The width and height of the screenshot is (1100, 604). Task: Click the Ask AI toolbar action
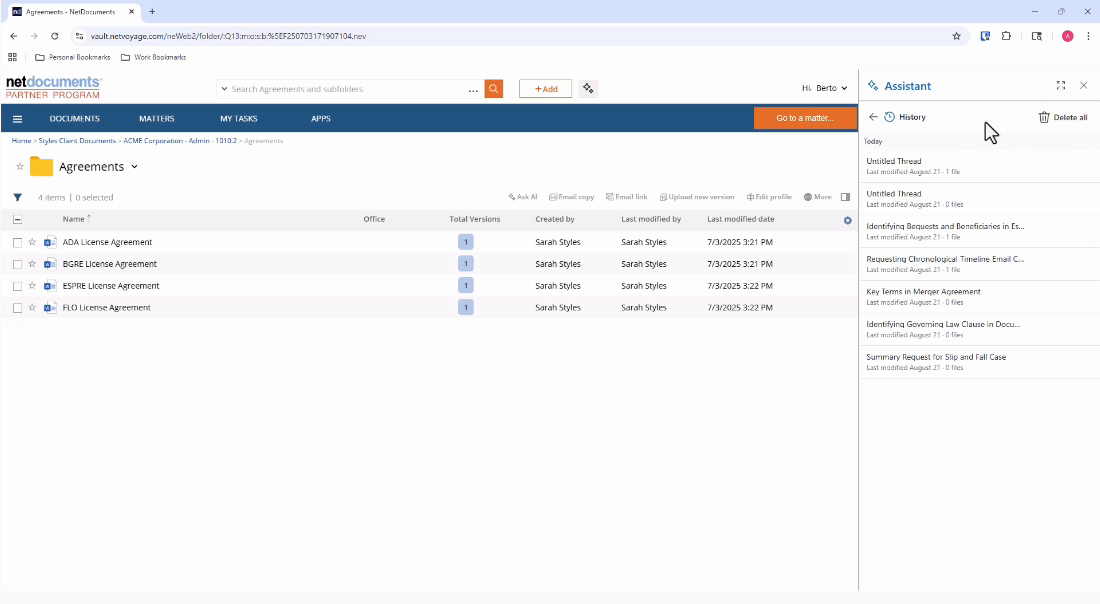pyautogui.click(x=523, y=197)
